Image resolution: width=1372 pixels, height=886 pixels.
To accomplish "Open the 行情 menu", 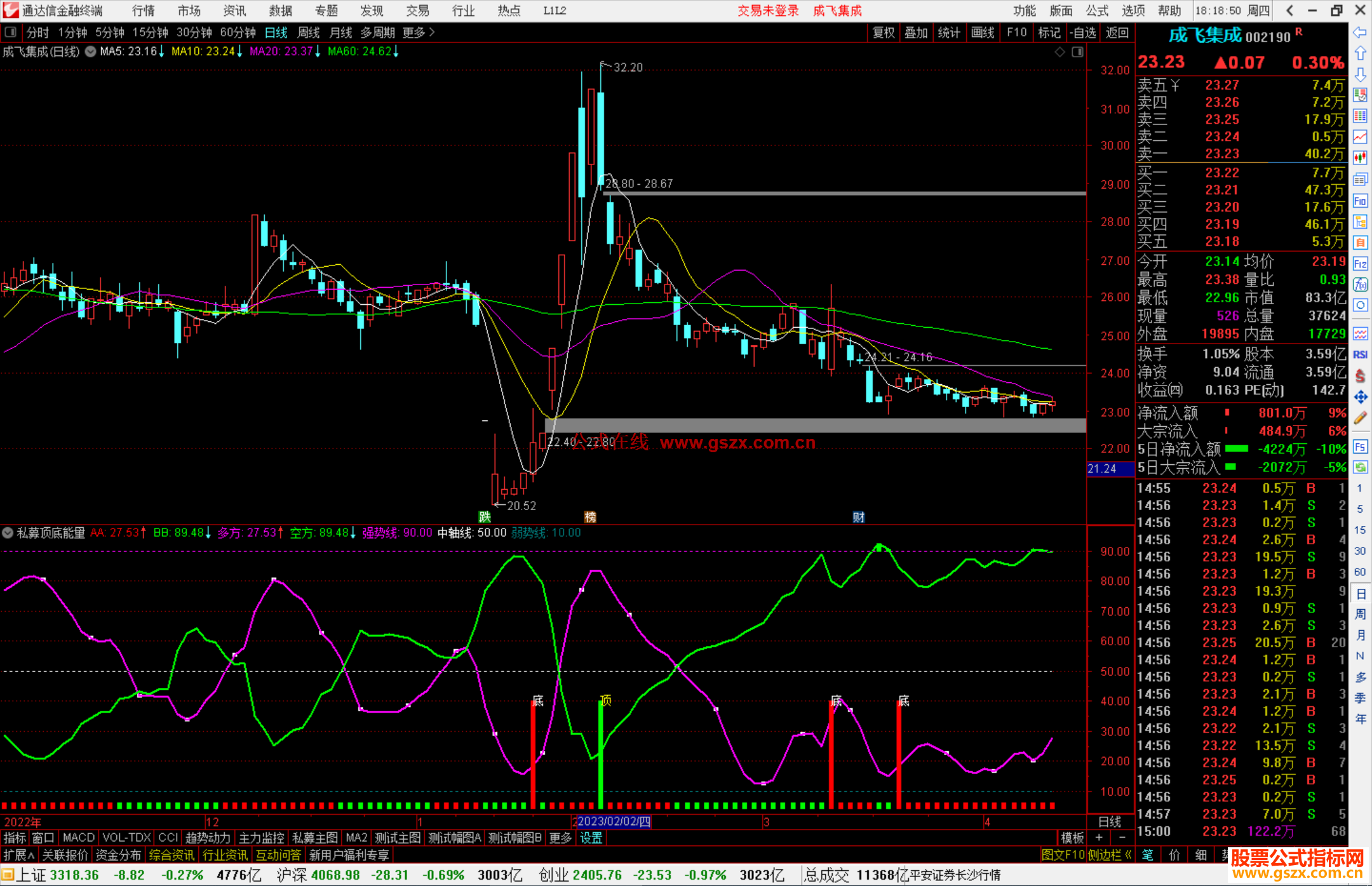I will click(144, 11).
